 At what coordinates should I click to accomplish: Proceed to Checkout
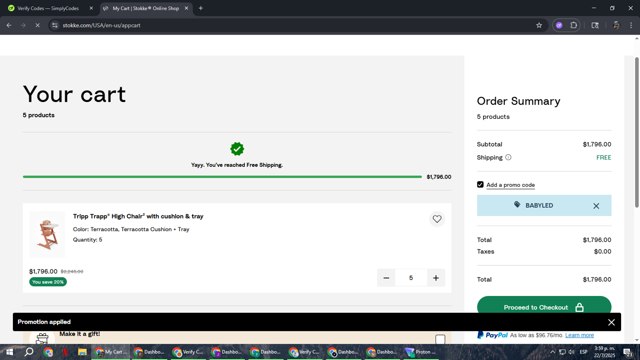click(x=544, y=307)
